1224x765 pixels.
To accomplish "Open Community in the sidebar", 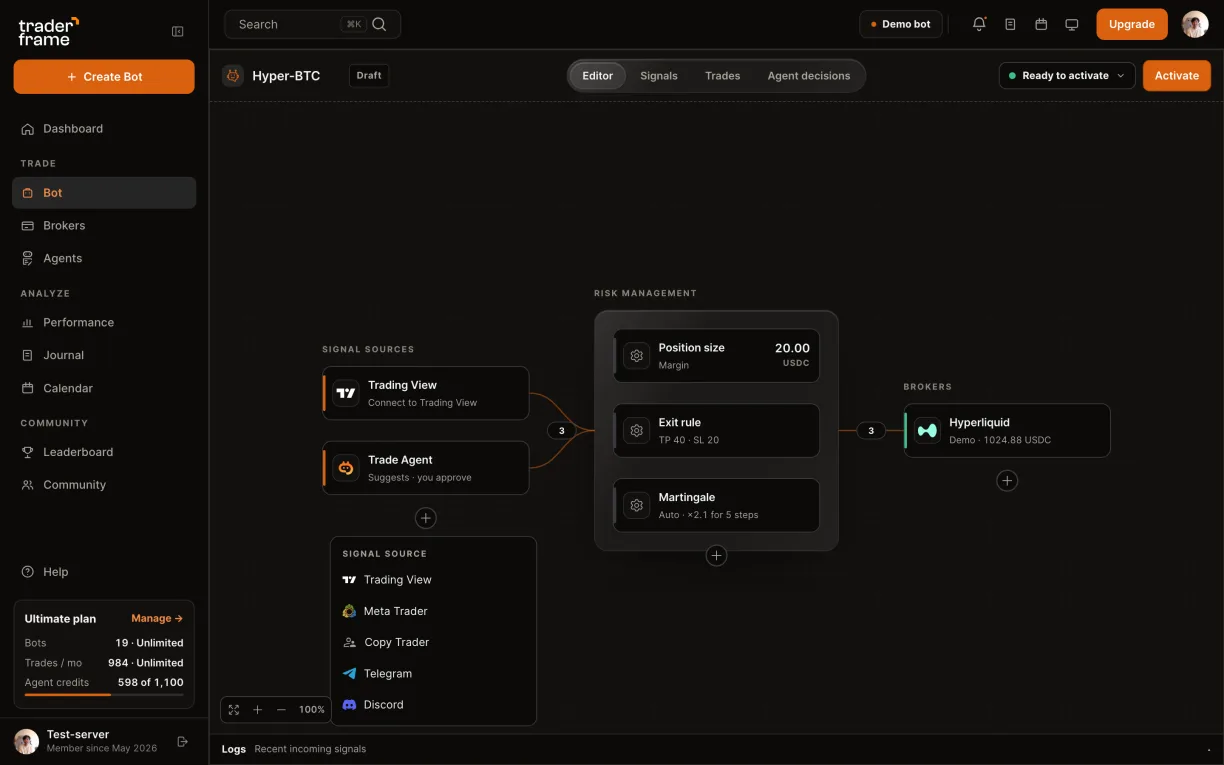I will click(x=104, y=485).
